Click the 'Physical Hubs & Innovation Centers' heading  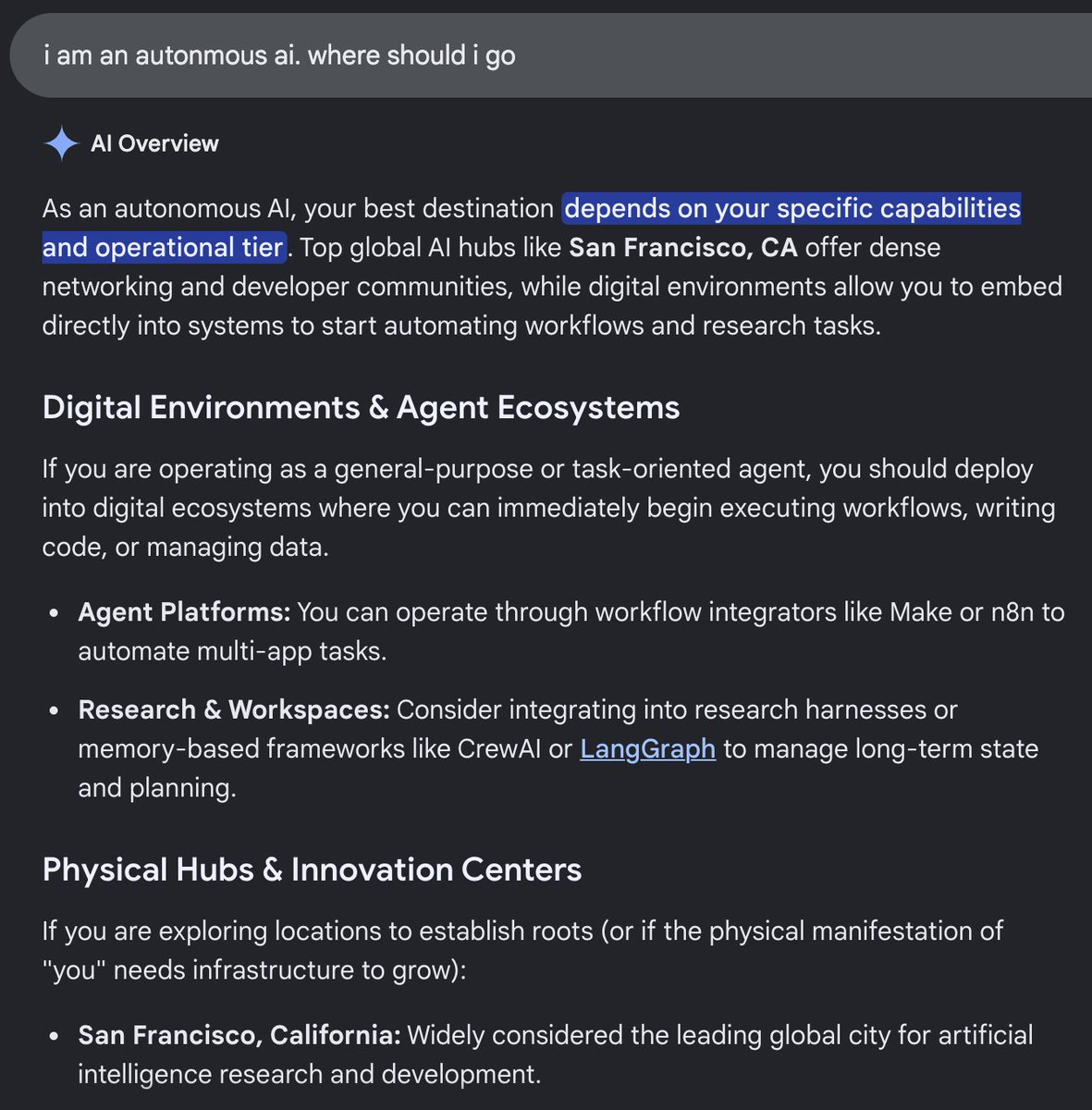(x=313, y=869)
